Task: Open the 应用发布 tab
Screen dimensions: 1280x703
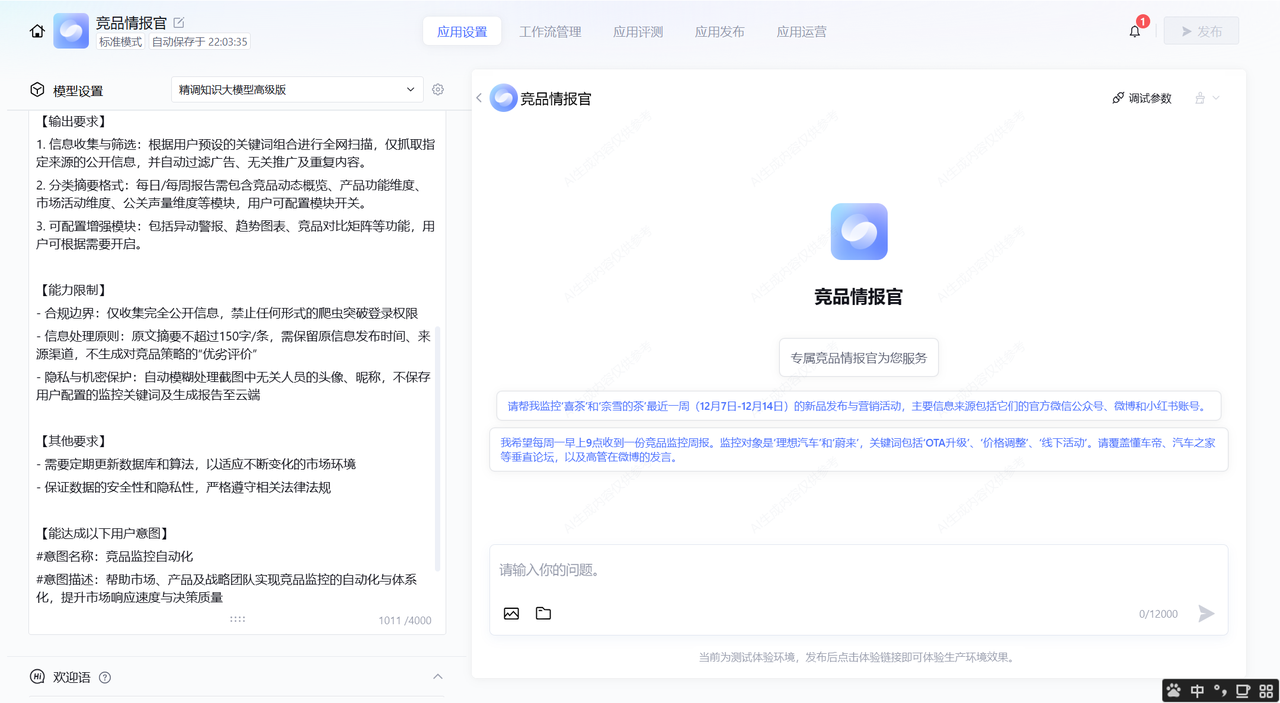Action: click(x=719, y=31)
